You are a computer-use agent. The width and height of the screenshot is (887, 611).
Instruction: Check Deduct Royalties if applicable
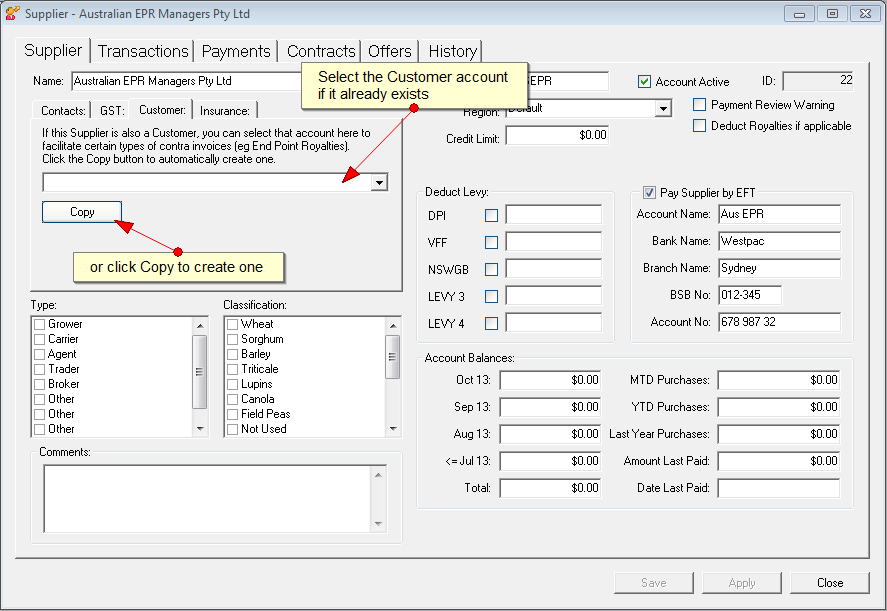[x=700, y=126]
